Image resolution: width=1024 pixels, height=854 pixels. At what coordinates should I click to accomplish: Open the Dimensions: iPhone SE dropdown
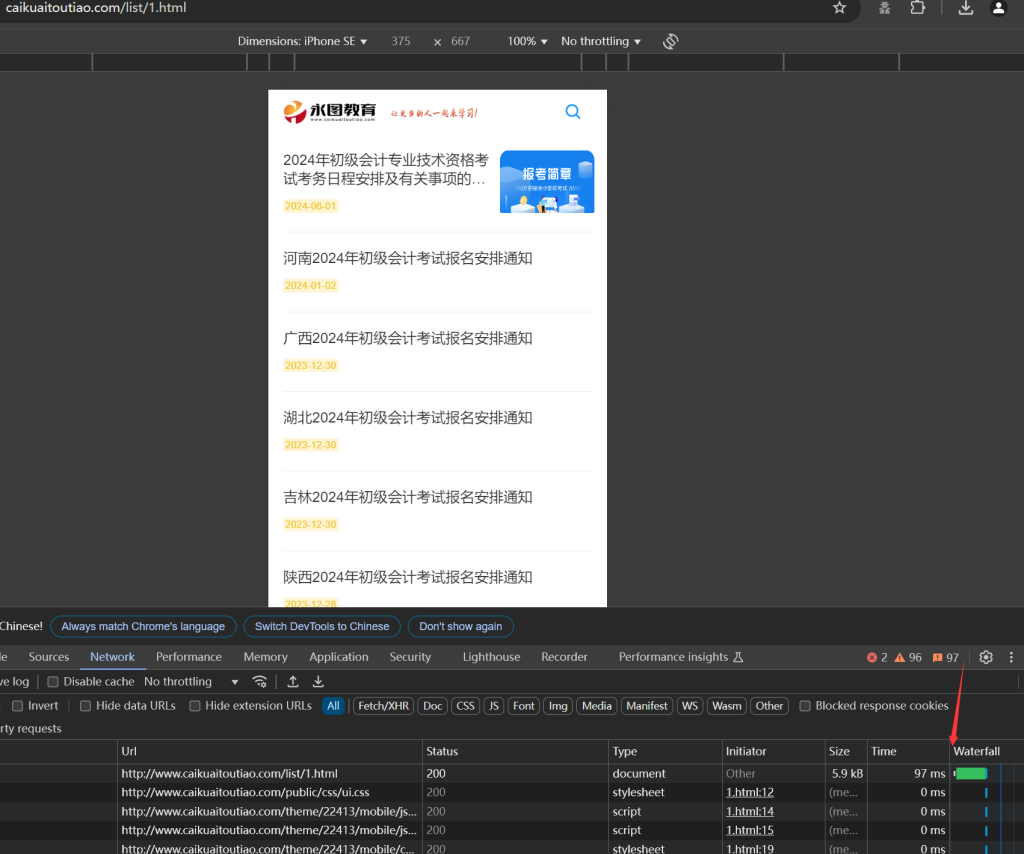pos(302,41)
